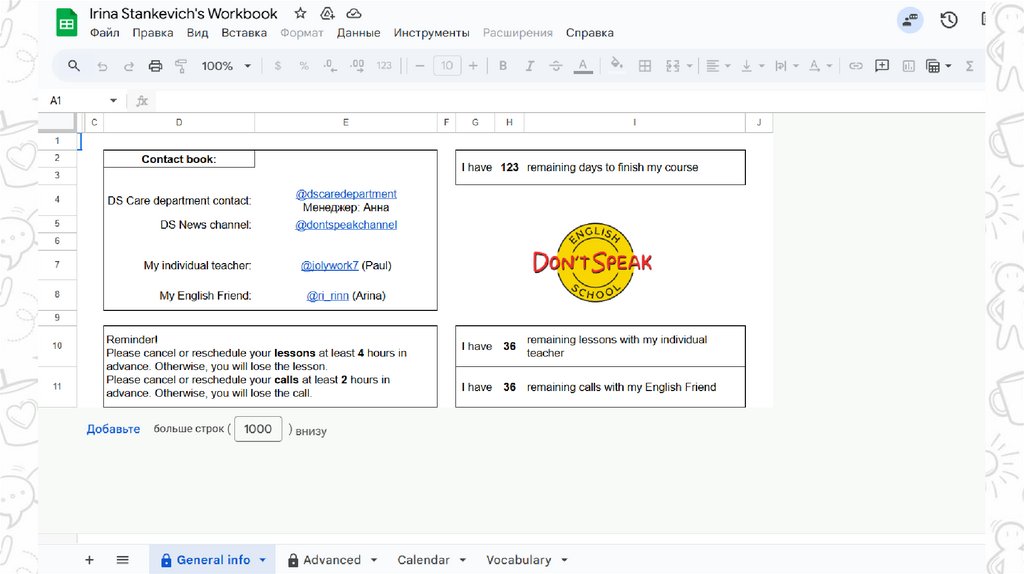Click the print icon in toolbar
Image resolution: width=1024 pixels, height=574 pixels.
pos(155,66)
